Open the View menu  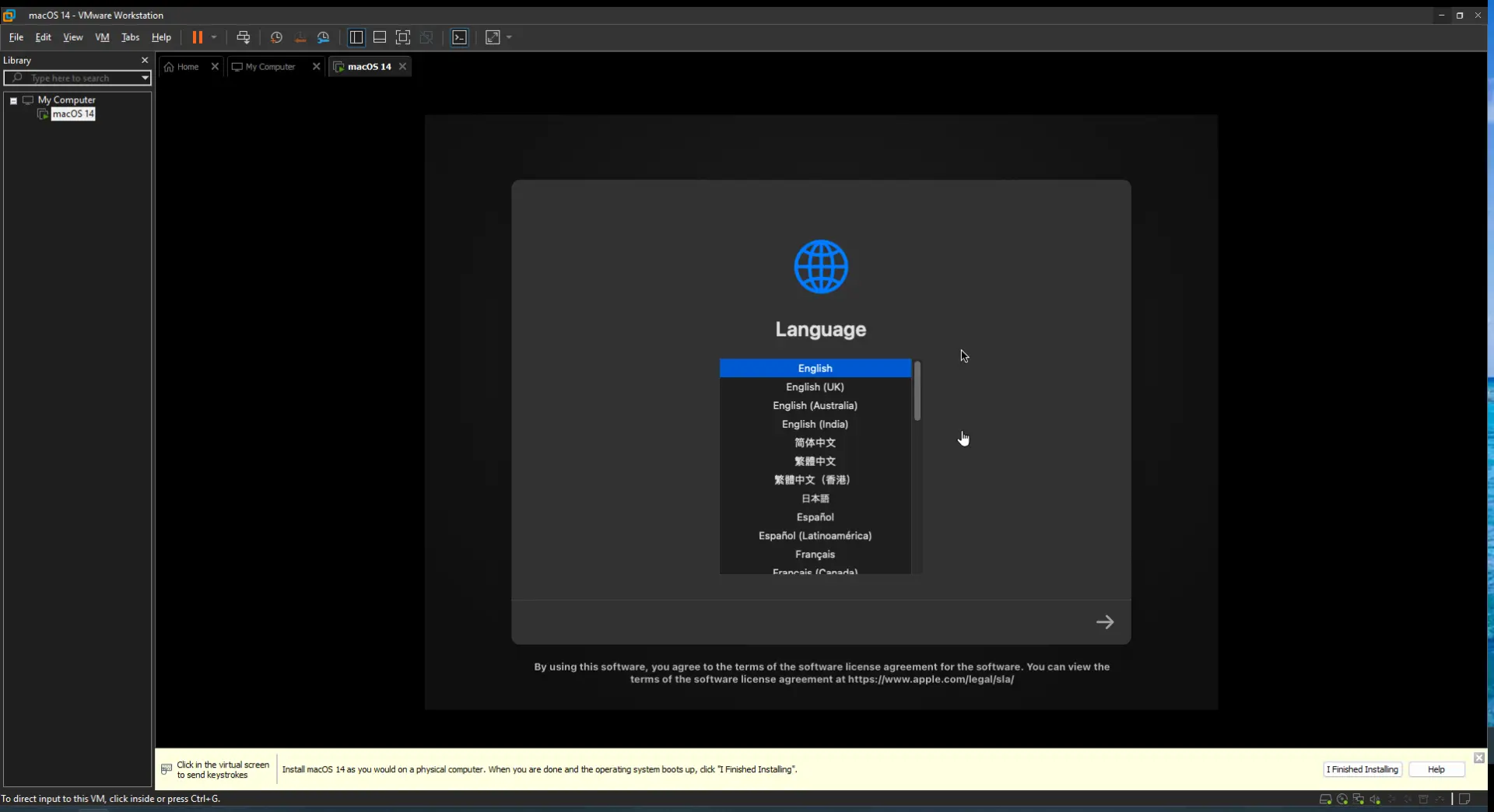point(73,37)
